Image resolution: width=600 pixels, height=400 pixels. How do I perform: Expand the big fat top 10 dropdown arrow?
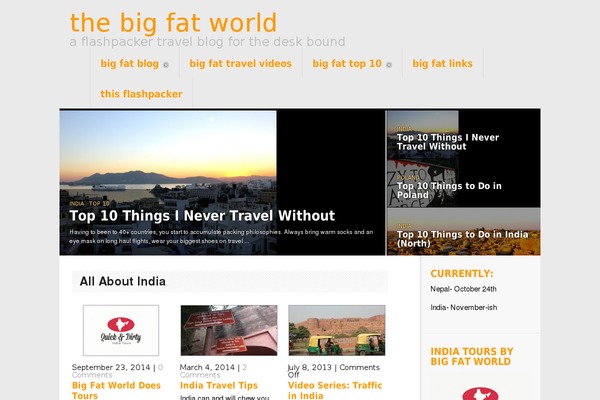pos(389,65)
